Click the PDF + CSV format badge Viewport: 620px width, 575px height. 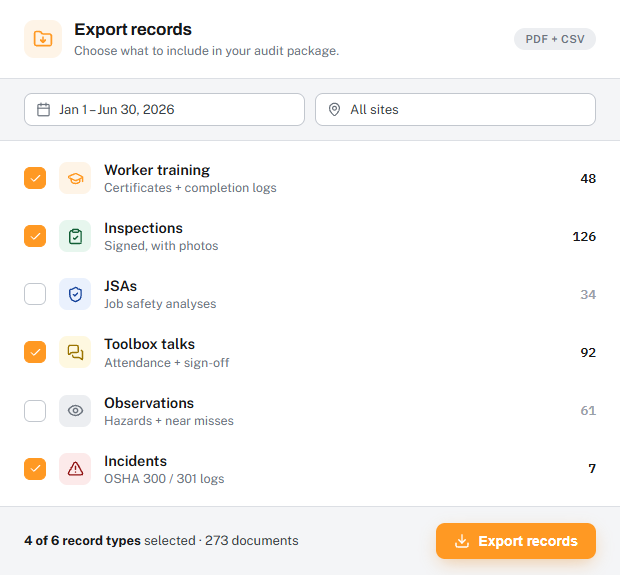[555, 39]
